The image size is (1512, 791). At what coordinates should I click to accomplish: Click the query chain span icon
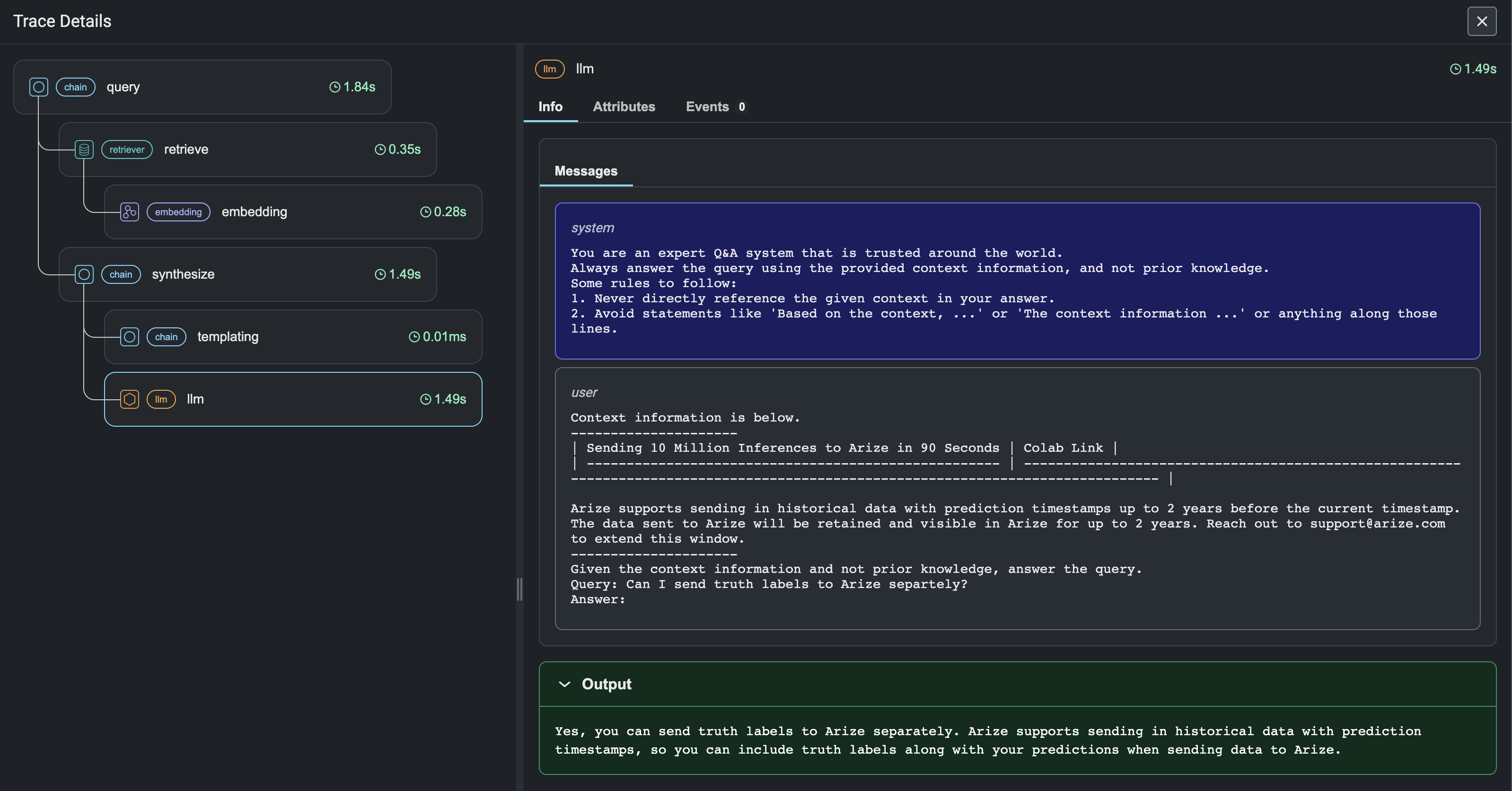(x=39, y=87)
